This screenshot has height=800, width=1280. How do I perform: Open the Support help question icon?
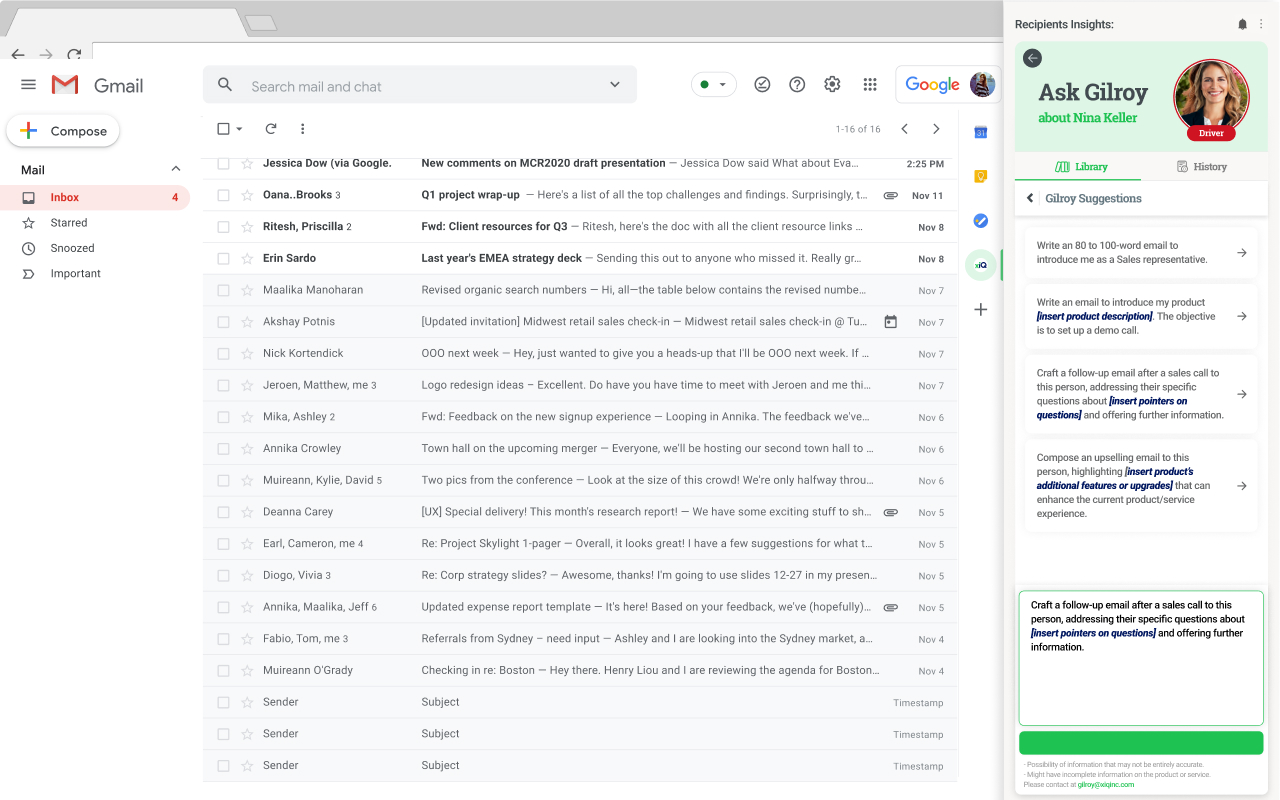[797, 85]
